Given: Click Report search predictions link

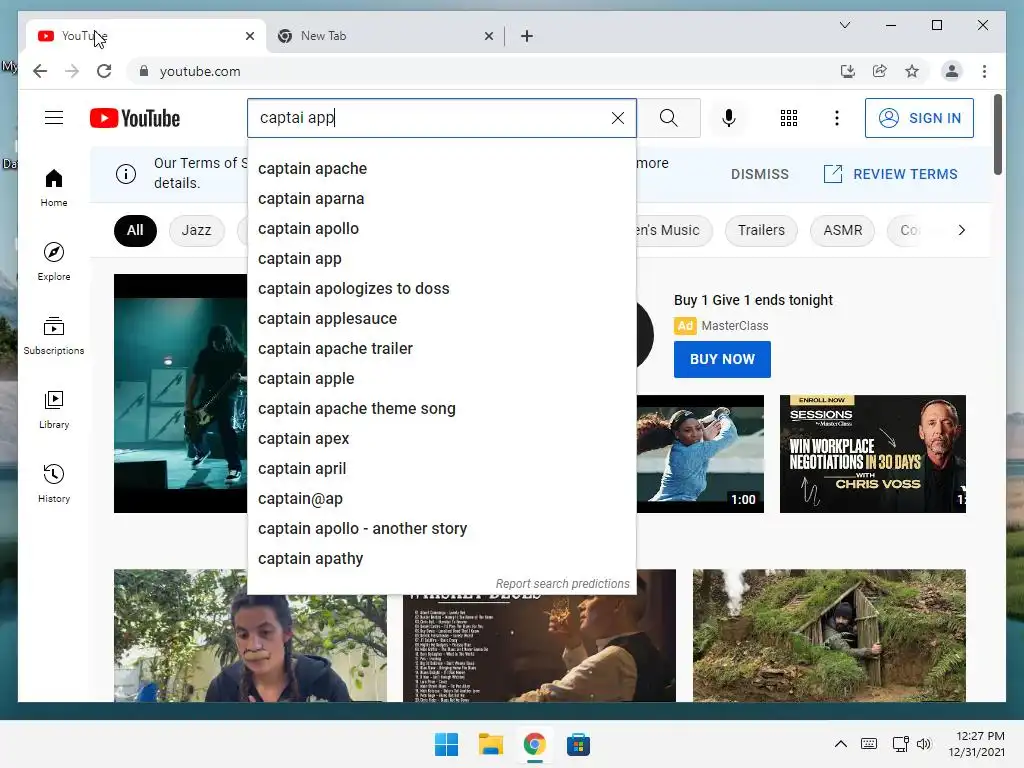Looking at the screenshot, I should point(562,583).
